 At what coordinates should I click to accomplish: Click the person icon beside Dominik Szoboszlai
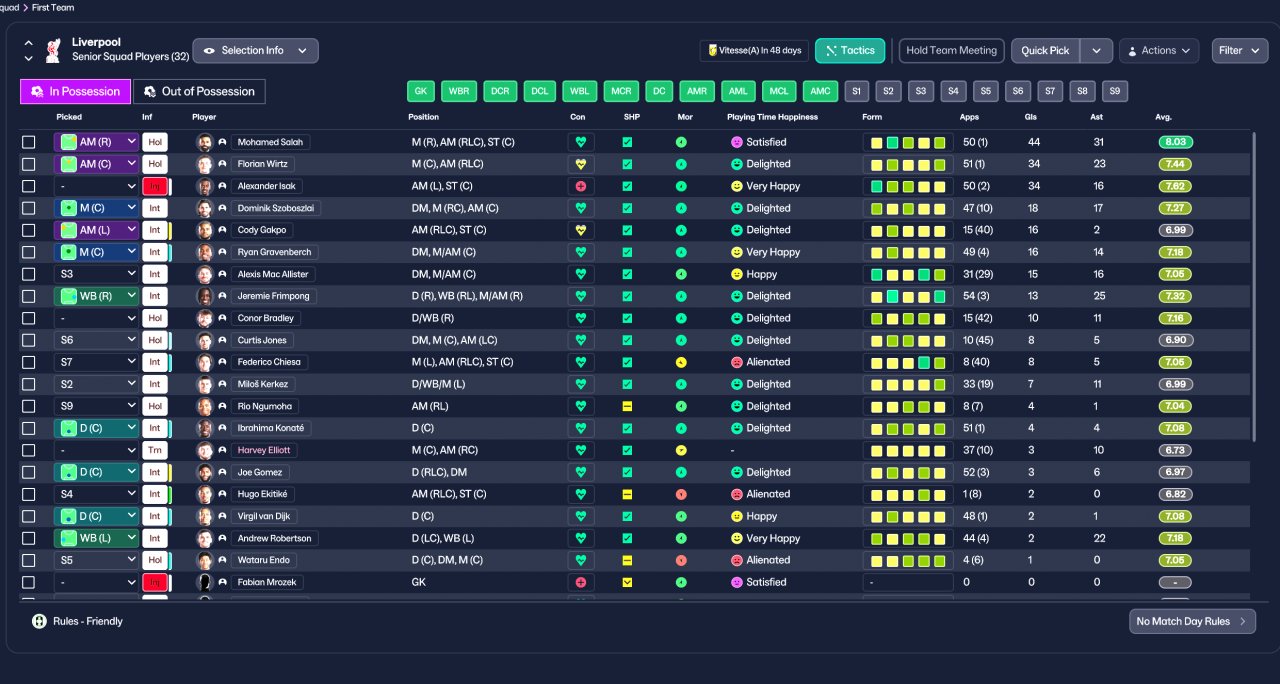point(222,208)
